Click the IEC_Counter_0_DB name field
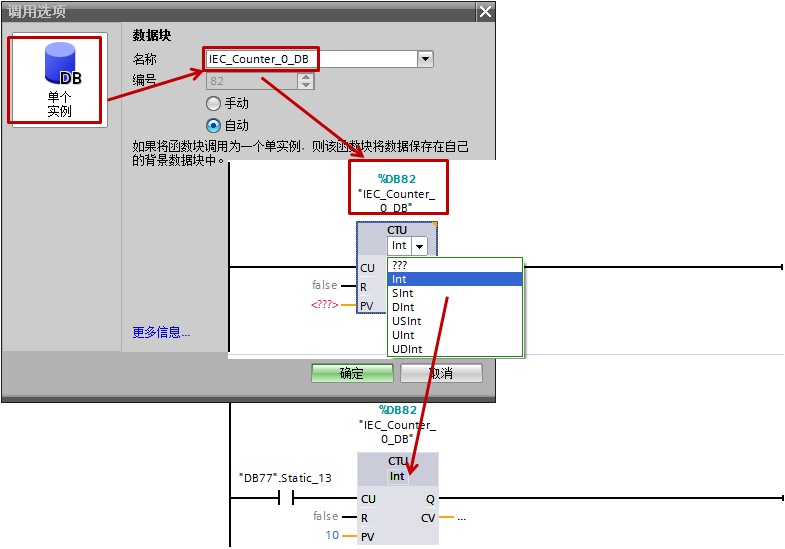Viewport: 785px width, 549px height. coord(311,59)
